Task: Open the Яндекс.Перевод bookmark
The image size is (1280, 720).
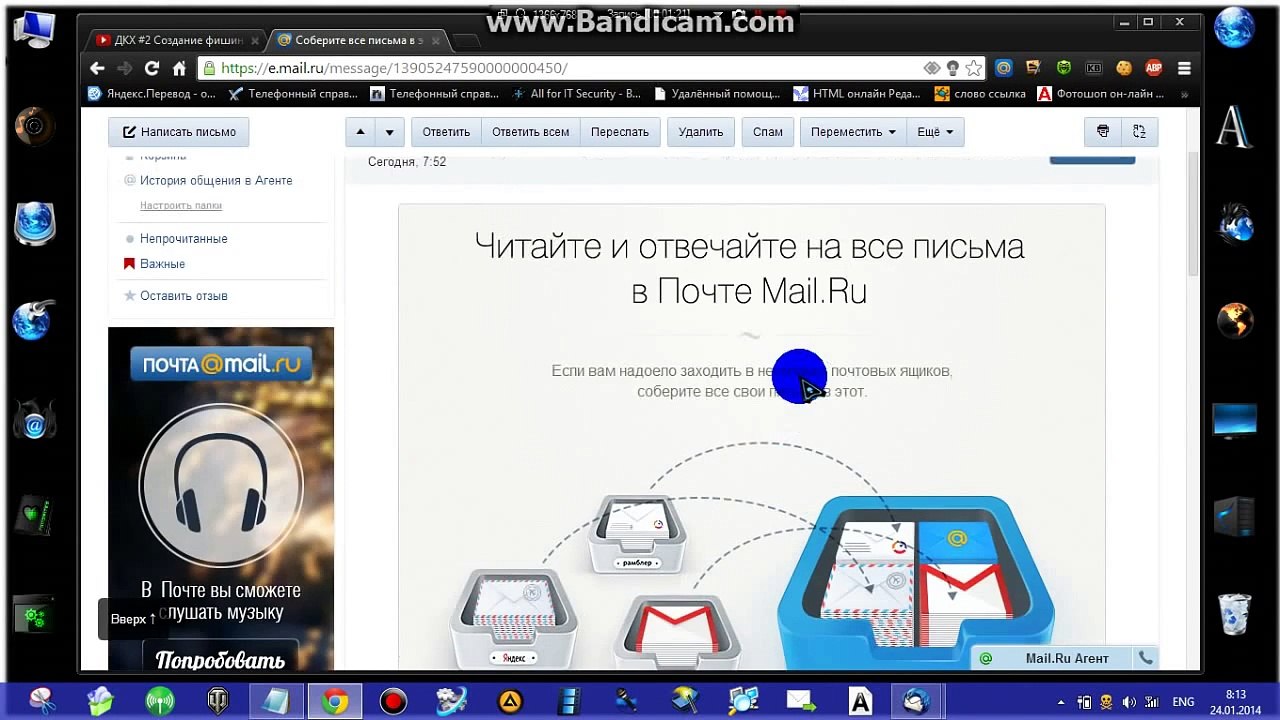Action: point(152,94)
